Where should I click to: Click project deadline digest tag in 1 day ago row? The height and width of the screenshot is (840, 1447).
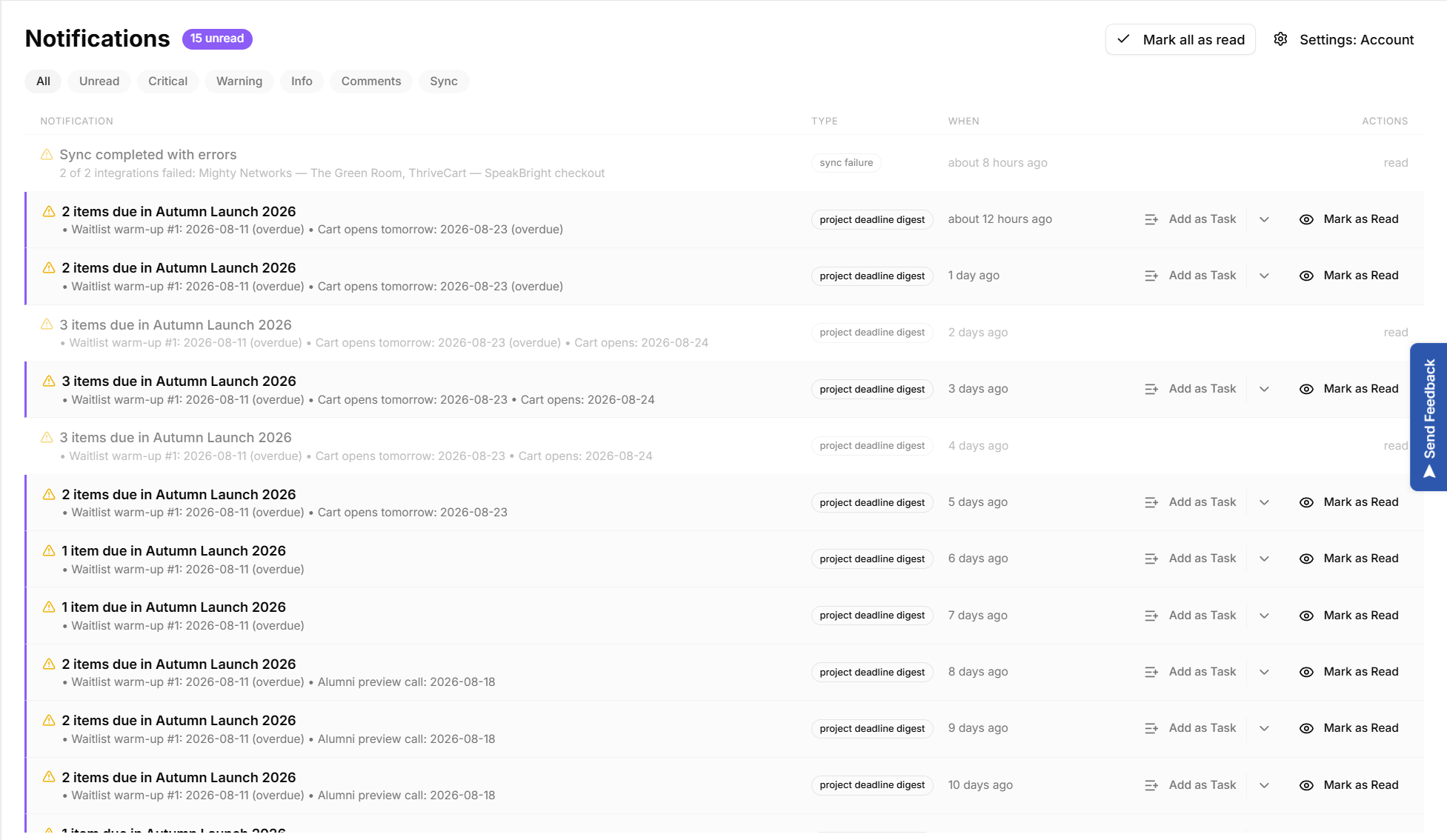click(x=872, y=276)
